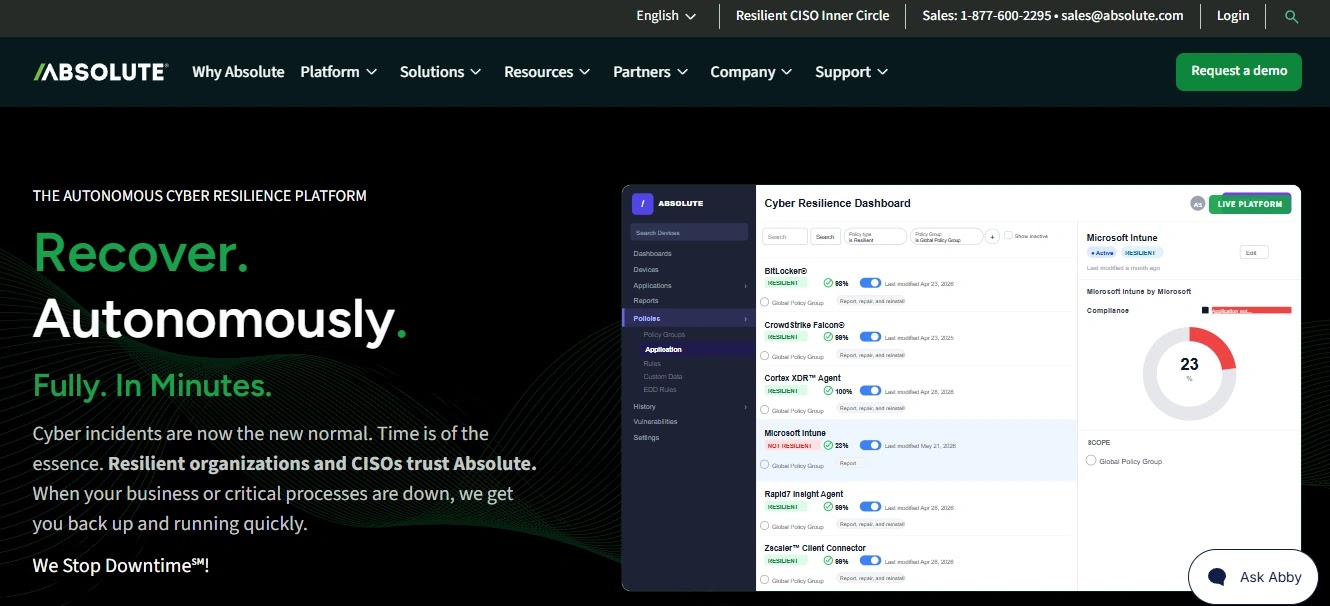The image size is (1330, 606).
Task: Click the AS user avatar in dashboard
Action: (x=1197, y=204)
